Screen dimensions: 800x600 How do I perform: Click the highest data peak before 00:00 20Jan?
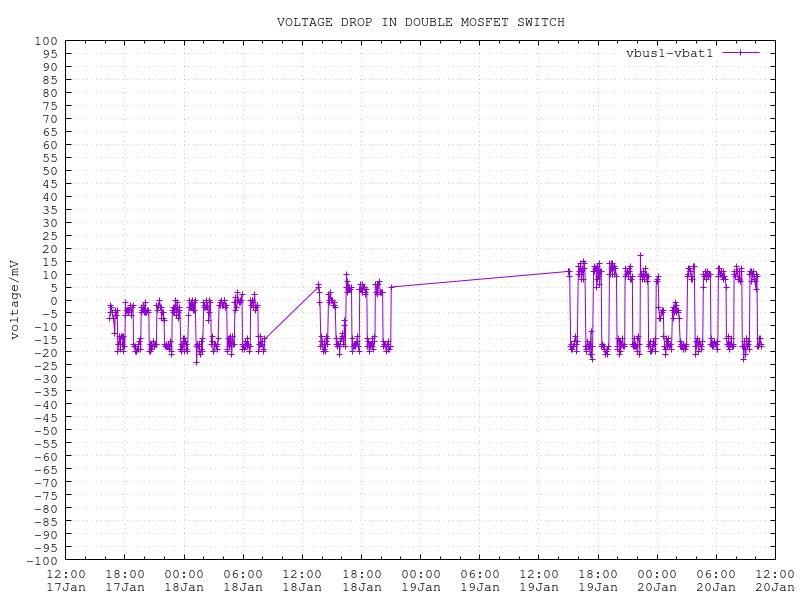coord(640,256)
